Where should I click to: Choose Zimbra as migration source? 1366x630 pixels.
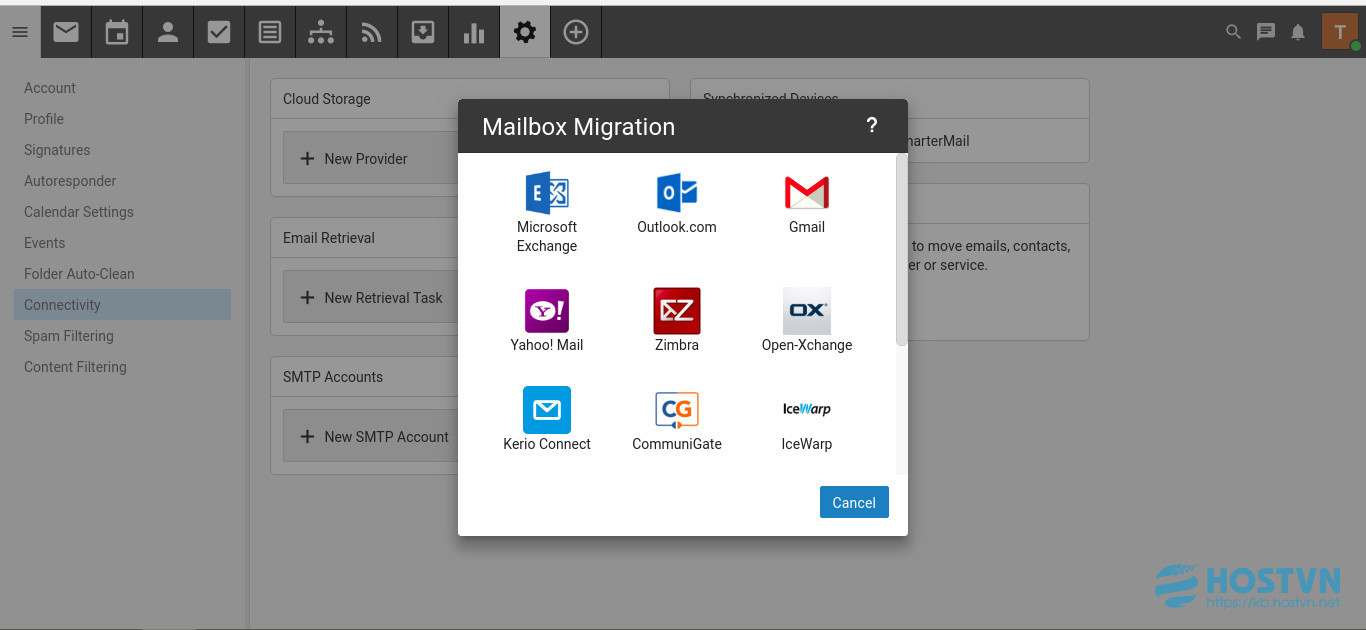[x=677, y=321]
